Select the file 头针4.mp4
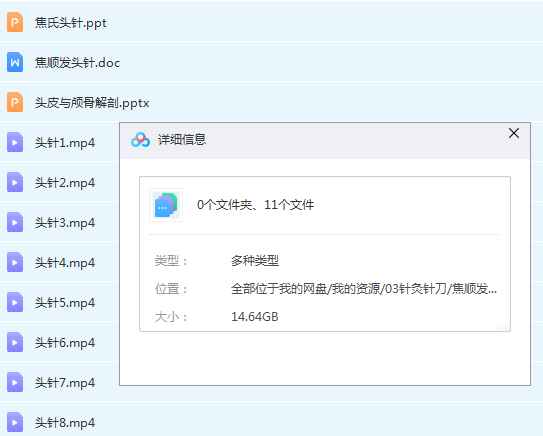This screenshot has width=543, height=436. tap(65, 263)
